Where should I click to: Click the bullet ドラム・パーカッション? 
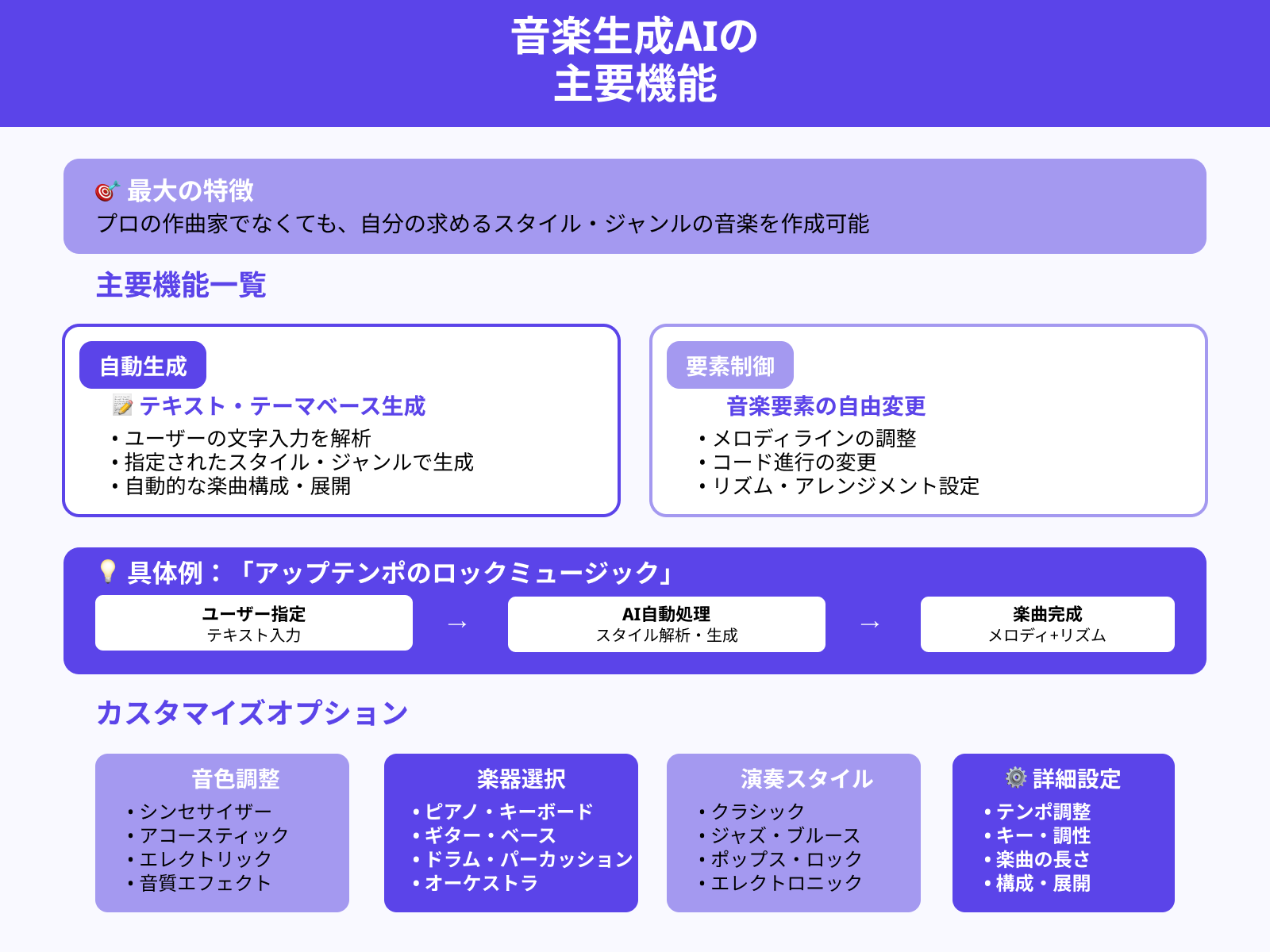(x=522, y=859)
